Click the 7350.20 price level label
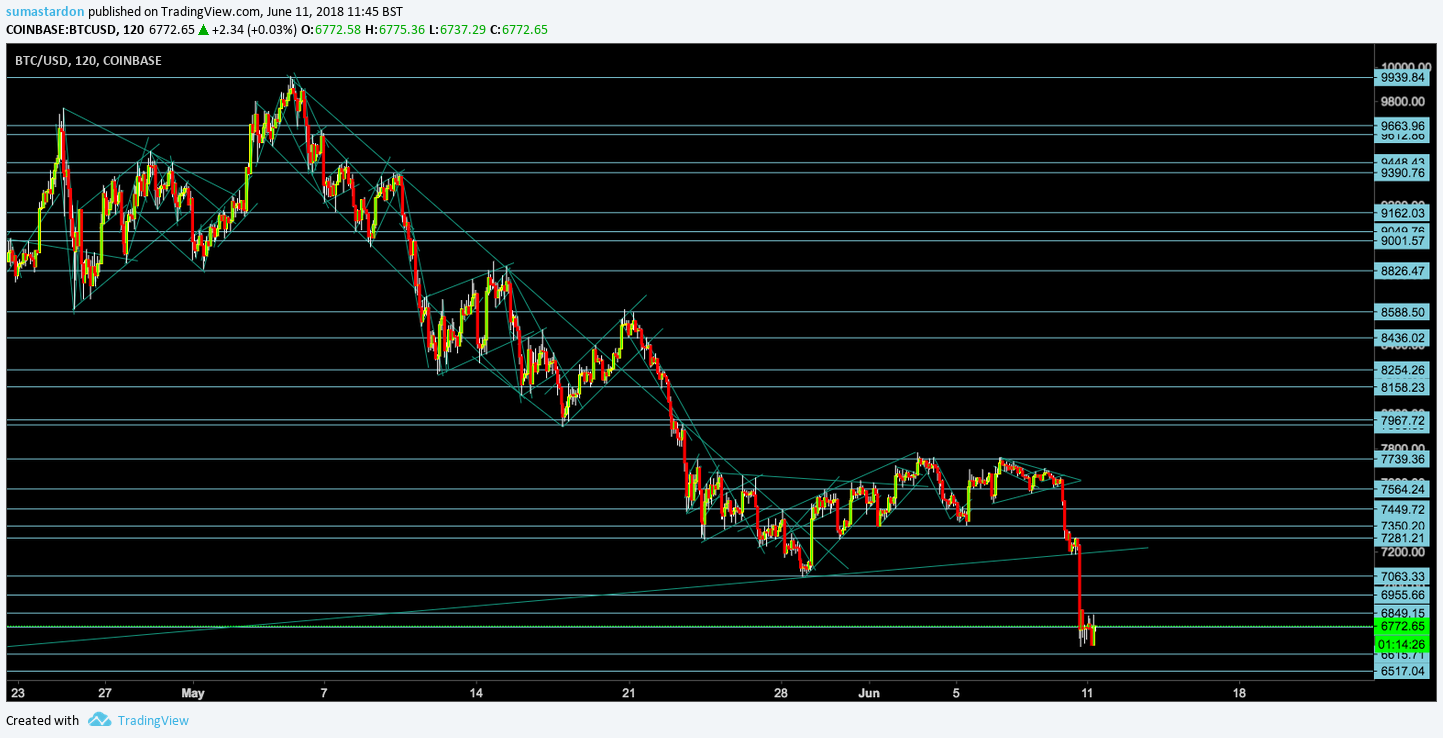Image resolution: width=1443 pixels, height=738 pixels. click(1402, 526)
